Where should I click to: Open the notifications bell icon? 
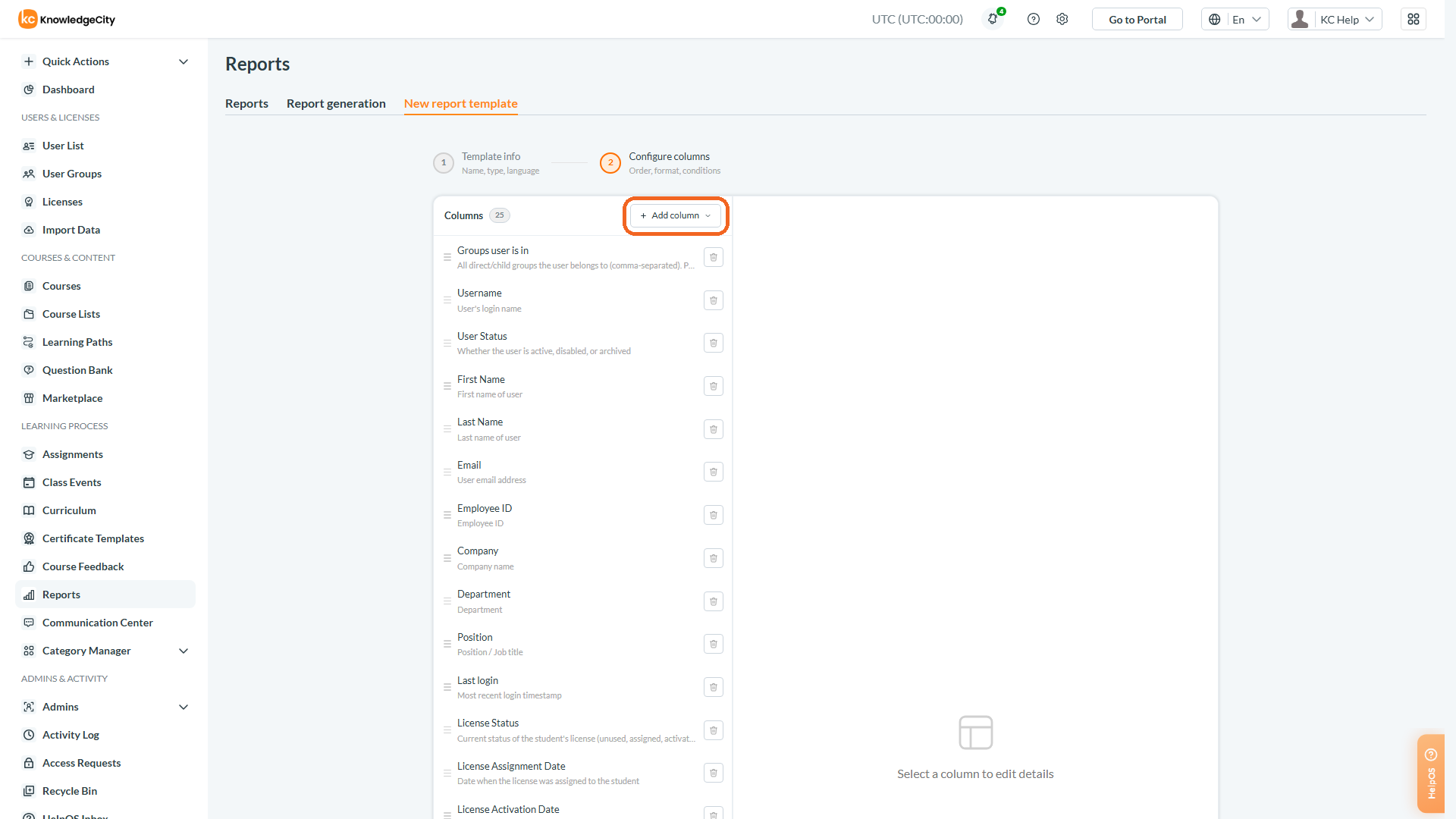(993, 19)
